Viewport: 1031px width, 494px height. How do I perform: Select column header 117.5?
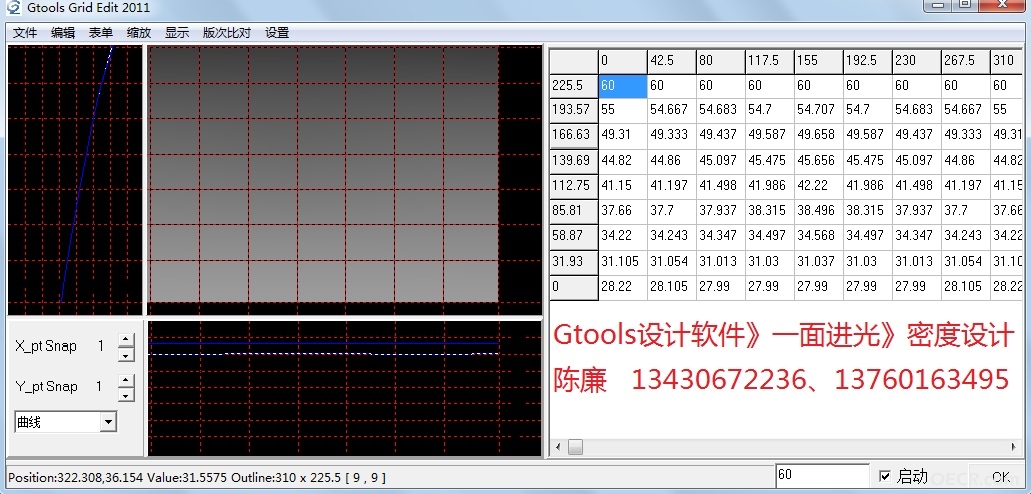769,61
